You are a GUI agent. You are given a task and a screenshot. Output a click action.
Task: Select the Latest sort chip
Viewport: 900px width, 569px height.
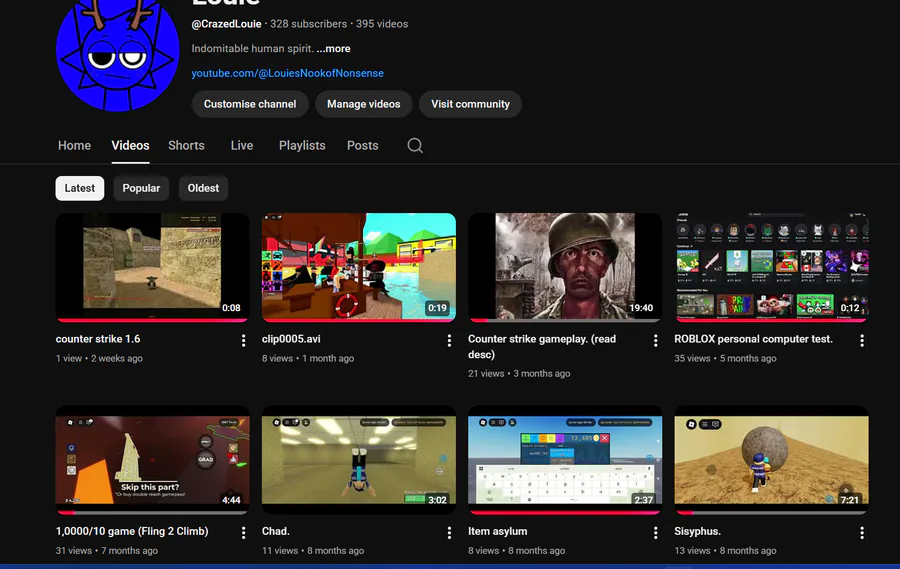point(80,188)
